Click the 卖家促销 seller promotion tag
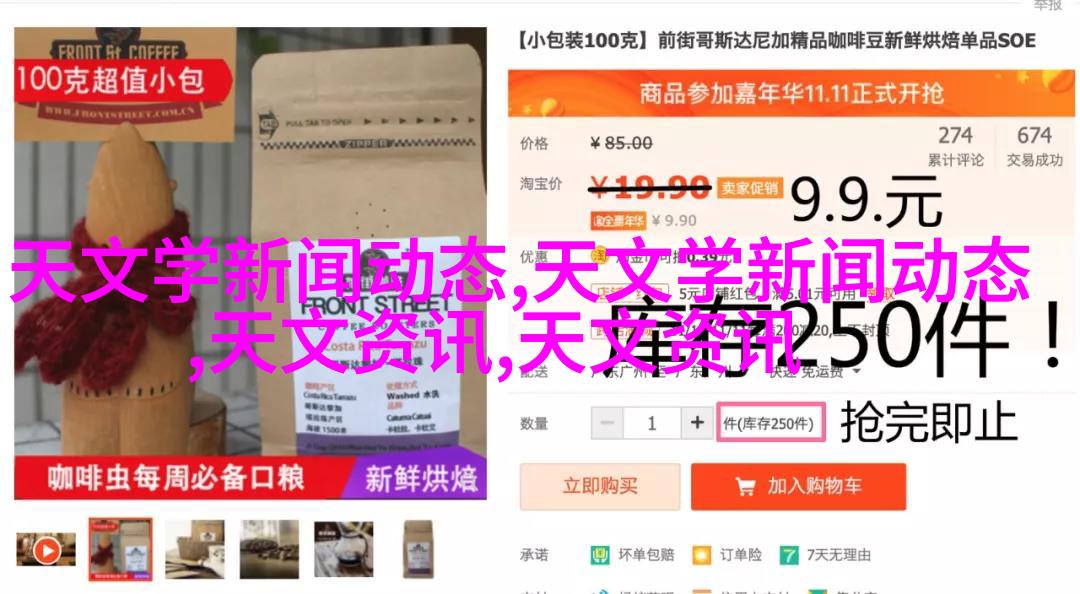Screen dimensions: 1080x594 749,188
